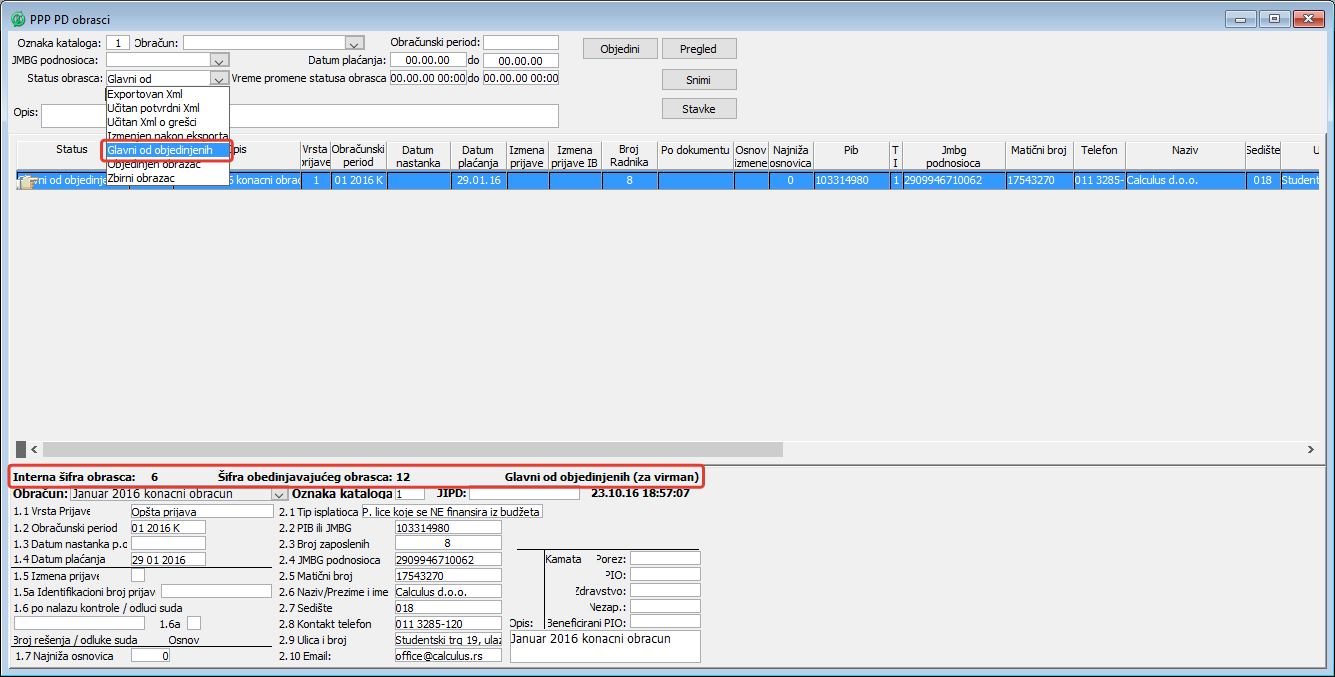The height and width of the screenshot is (677, 1335).
Task: Click the Snimi button
Action: point(699,79)
